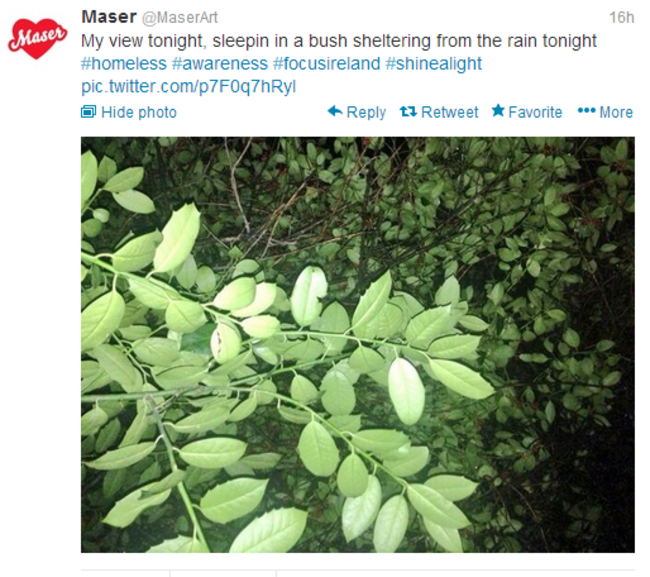Follow the #awareness hashtag link
This screenshot has width=650, height=577.
coord(219,64)
